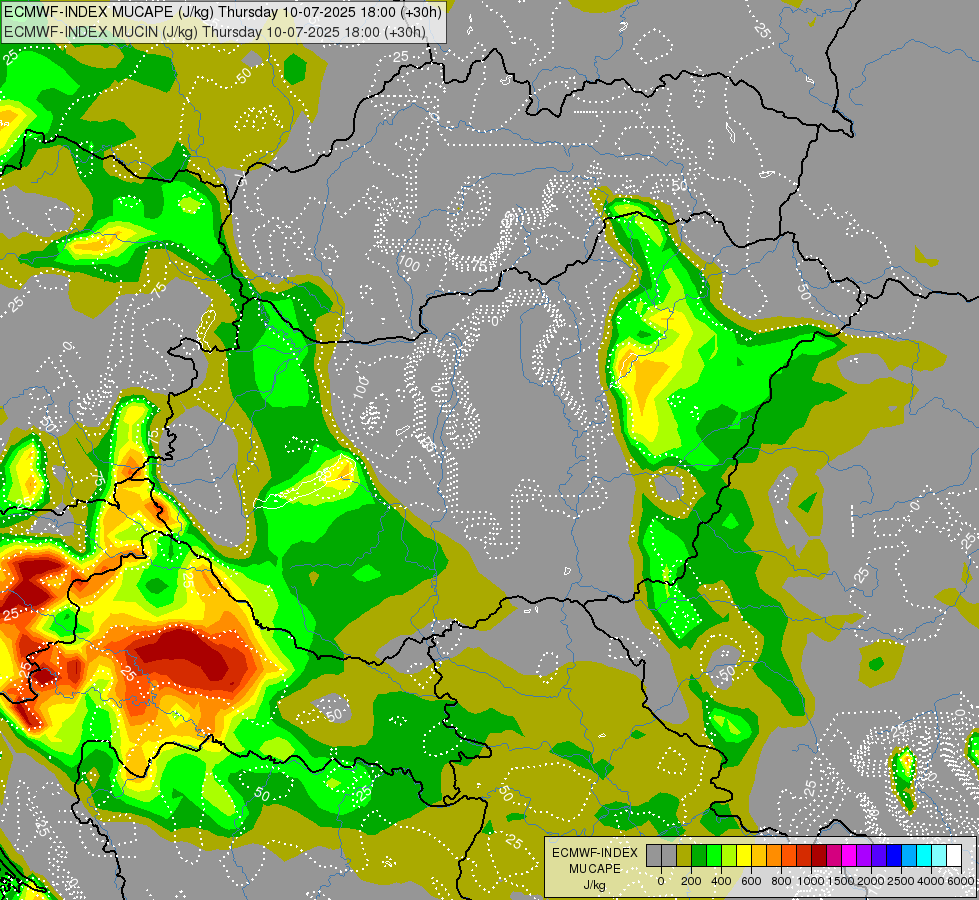Screen dimensions: 979x900
Task: Click the J/kg unit in the legend
Action: (x=594, y=885)
